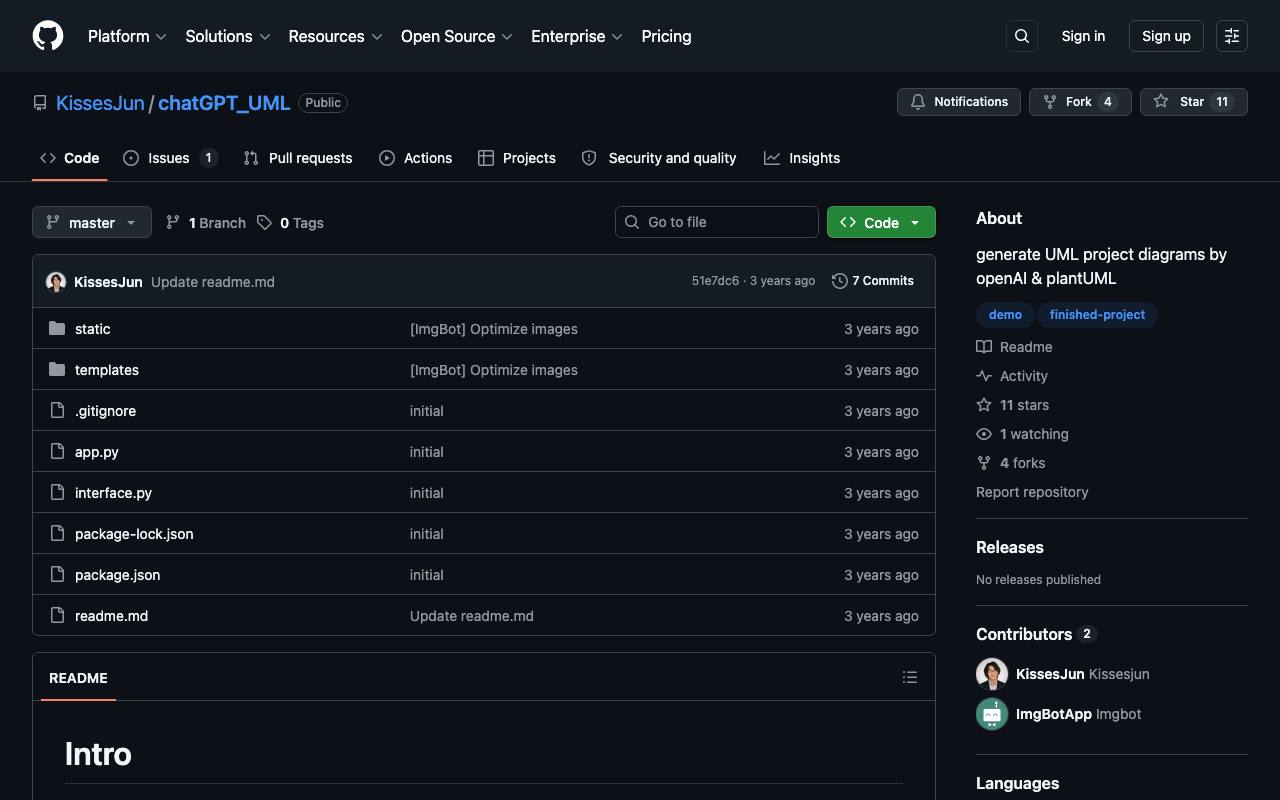Image resolution: width=1280 pixels, height=800 pixels.
Task: Click the readme.md file icon
Action: click(x=57, y=615)
